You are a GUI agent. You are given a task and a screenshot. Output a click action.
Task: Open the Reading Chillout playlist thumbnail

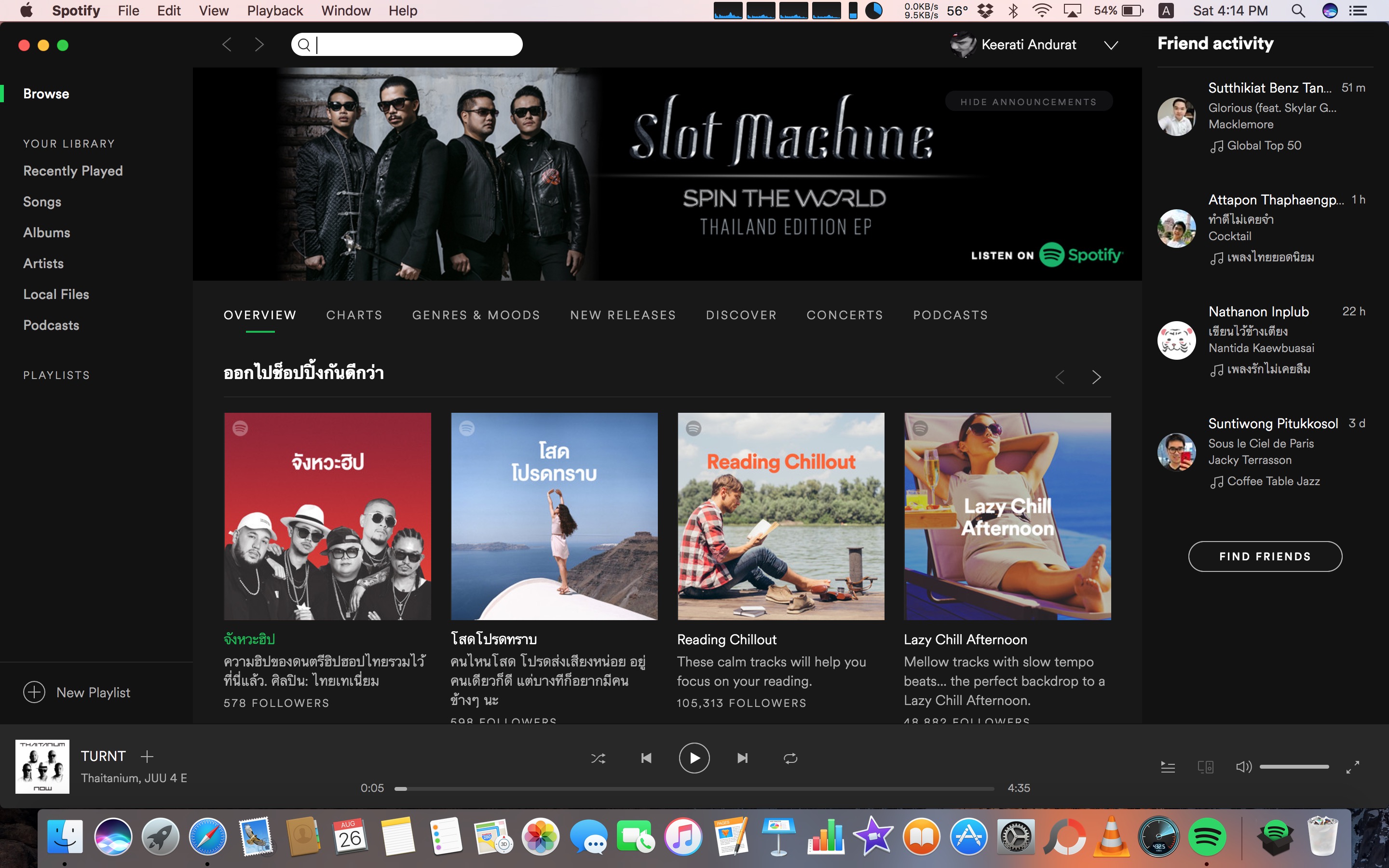[781, 515]
